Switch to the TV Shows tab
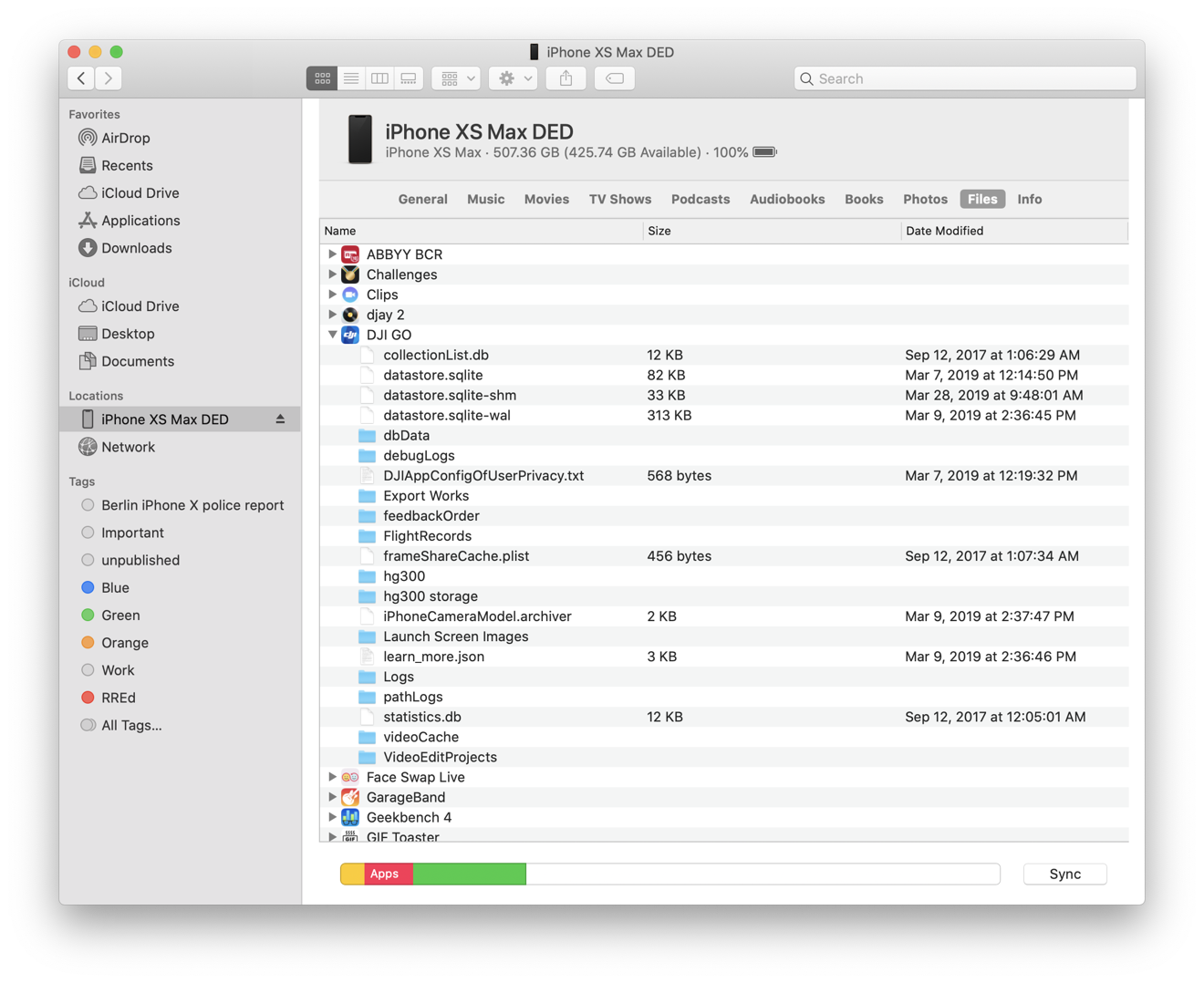Image resolution: width=1204 pixels, height=983 pixels. tap(620, 199)
